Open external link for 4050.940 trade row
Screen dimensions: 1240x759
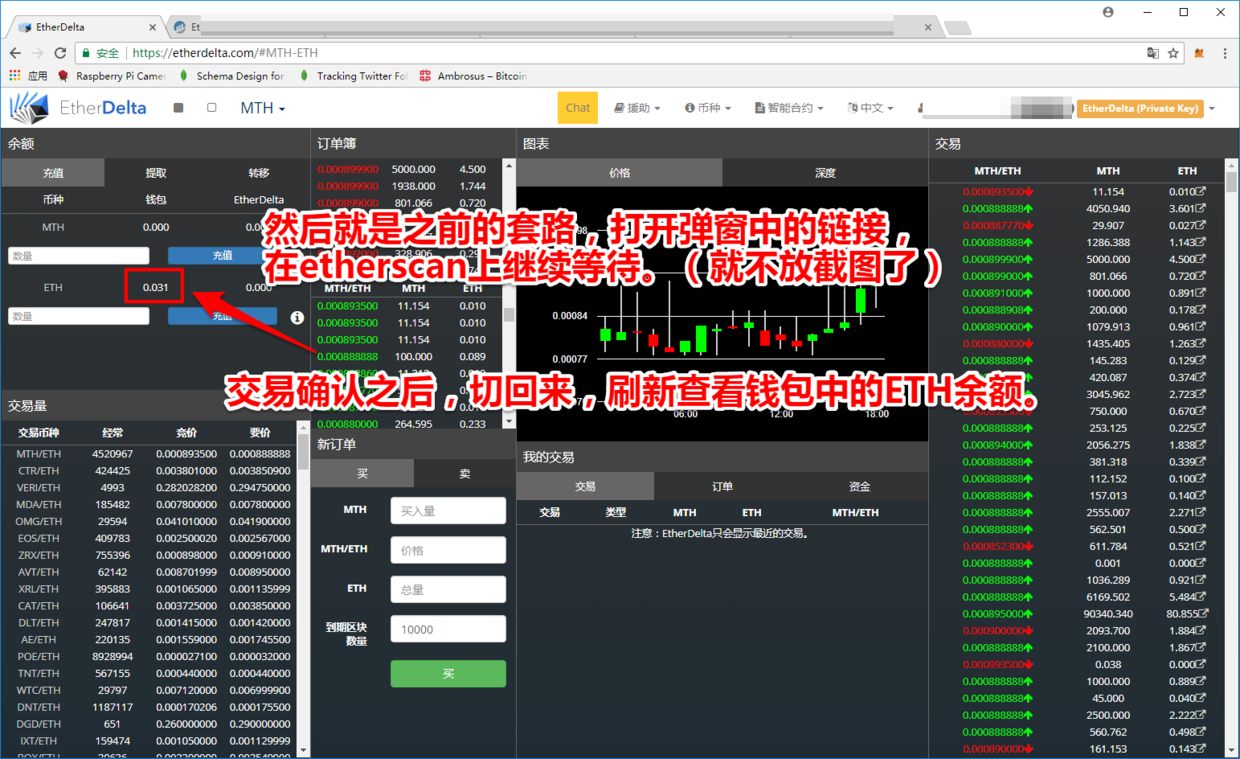pos(1201,209)
